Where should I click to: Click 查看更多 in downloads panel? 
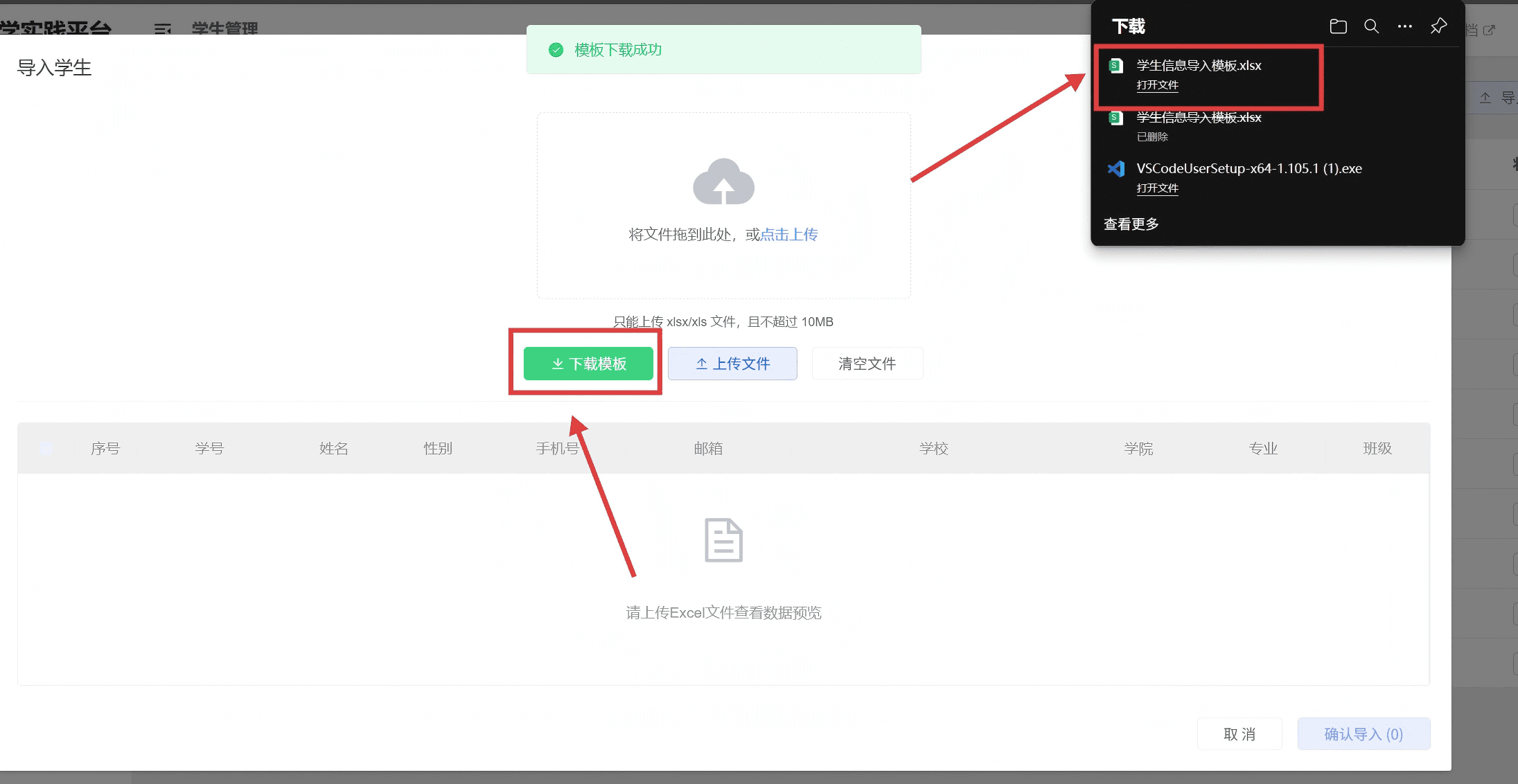coord(1131,224)
